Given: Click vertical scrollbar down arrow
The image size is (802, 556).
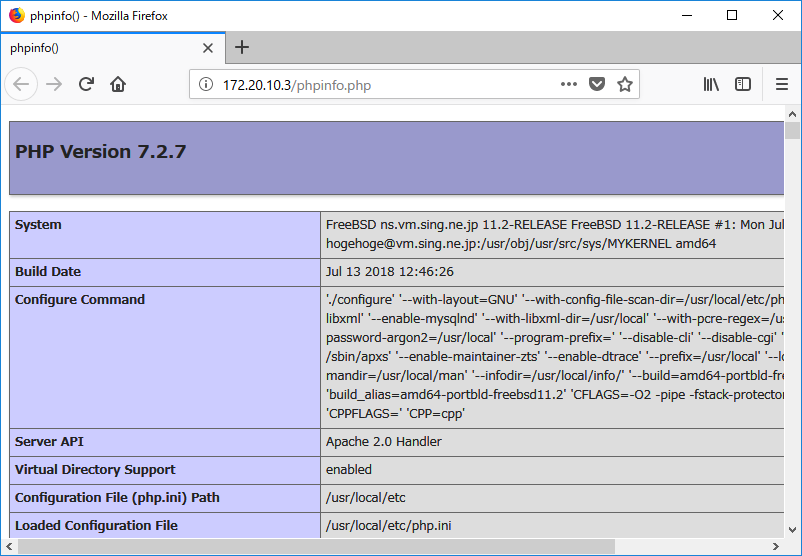Looking at the screenshot, I should pos(792,530).
